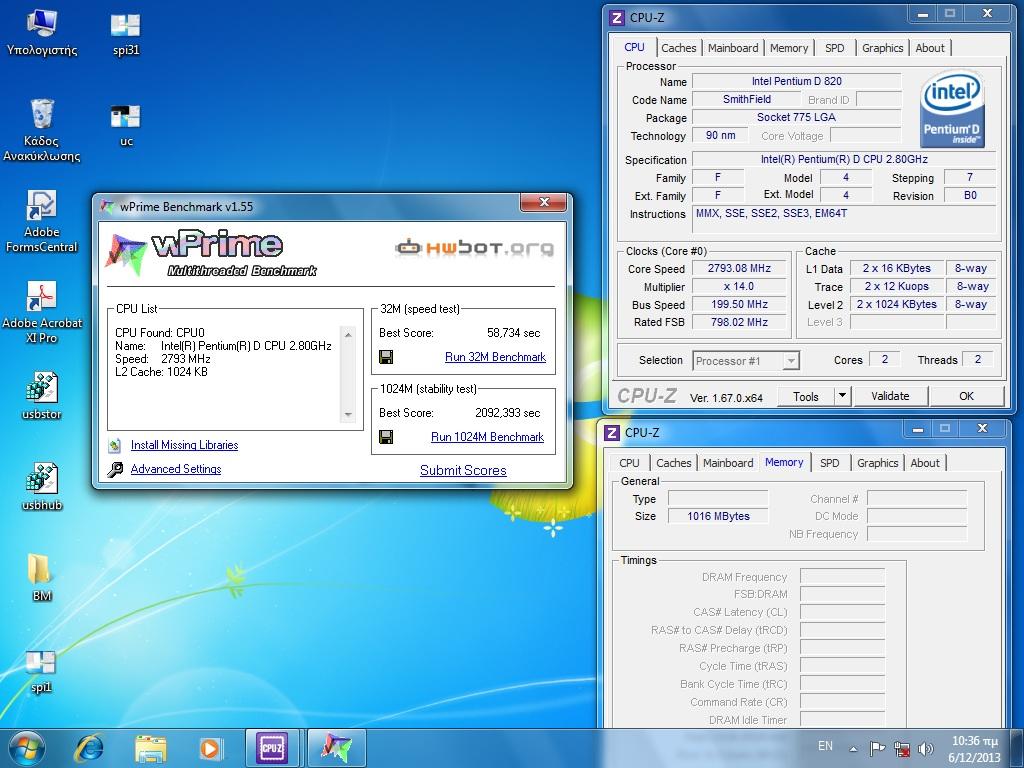The image size is (1024, 768).
Task: Click the Code Name value SmithField
Action: coord(746,99)
